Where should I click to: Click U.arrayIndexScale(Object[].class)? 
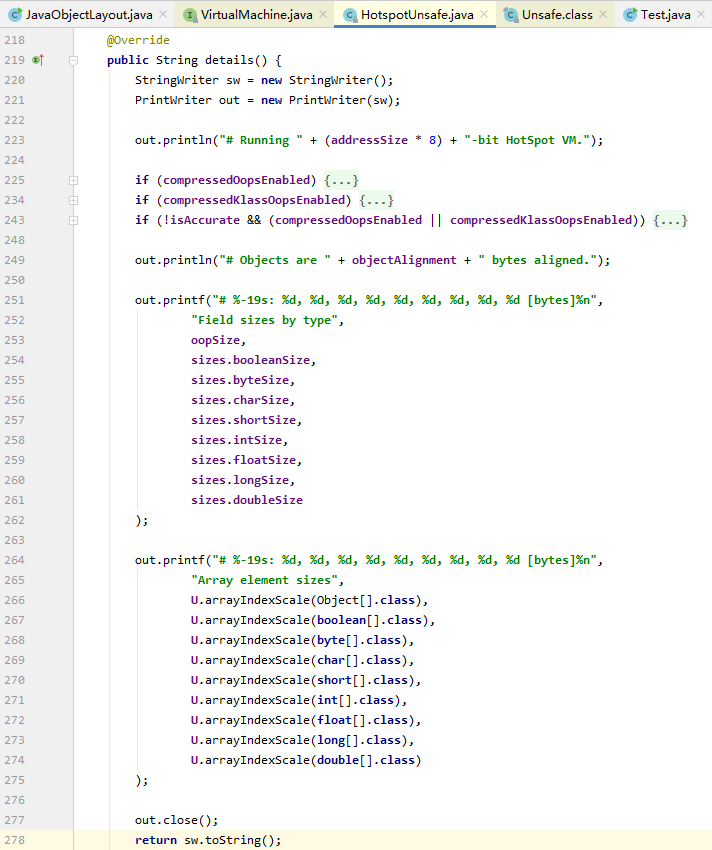coord(306,600)
